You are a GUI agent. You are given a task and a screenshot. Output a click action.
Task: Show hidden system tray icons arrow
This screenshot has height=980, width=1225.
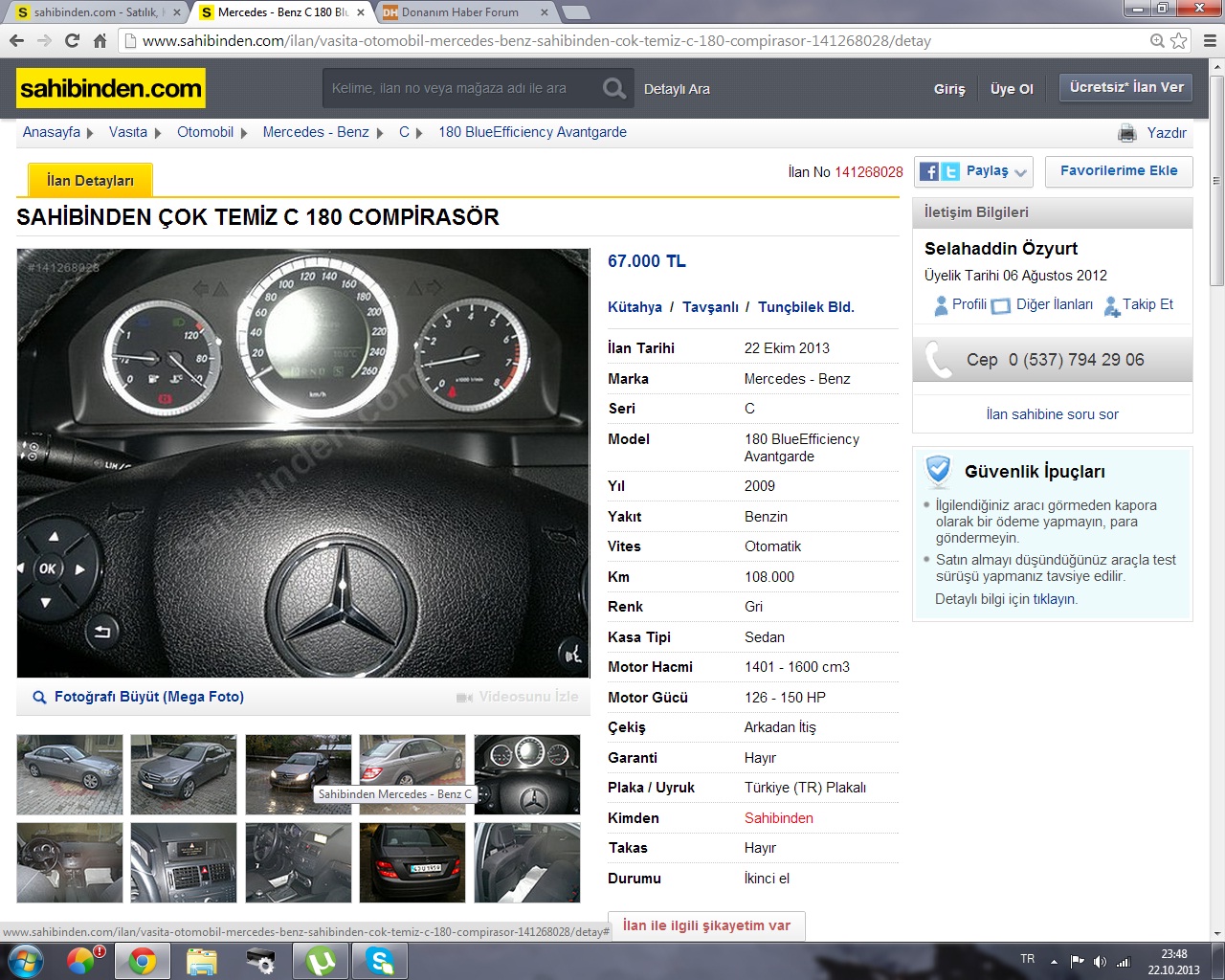click(x=1054, y=961)
